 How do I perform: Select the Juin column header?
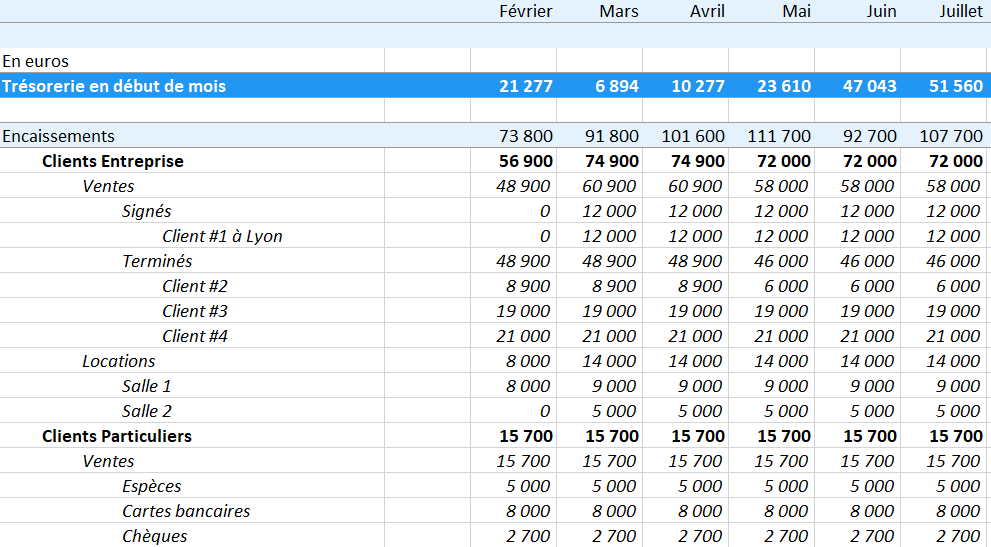pyautogui.click(x=881, y=11)
